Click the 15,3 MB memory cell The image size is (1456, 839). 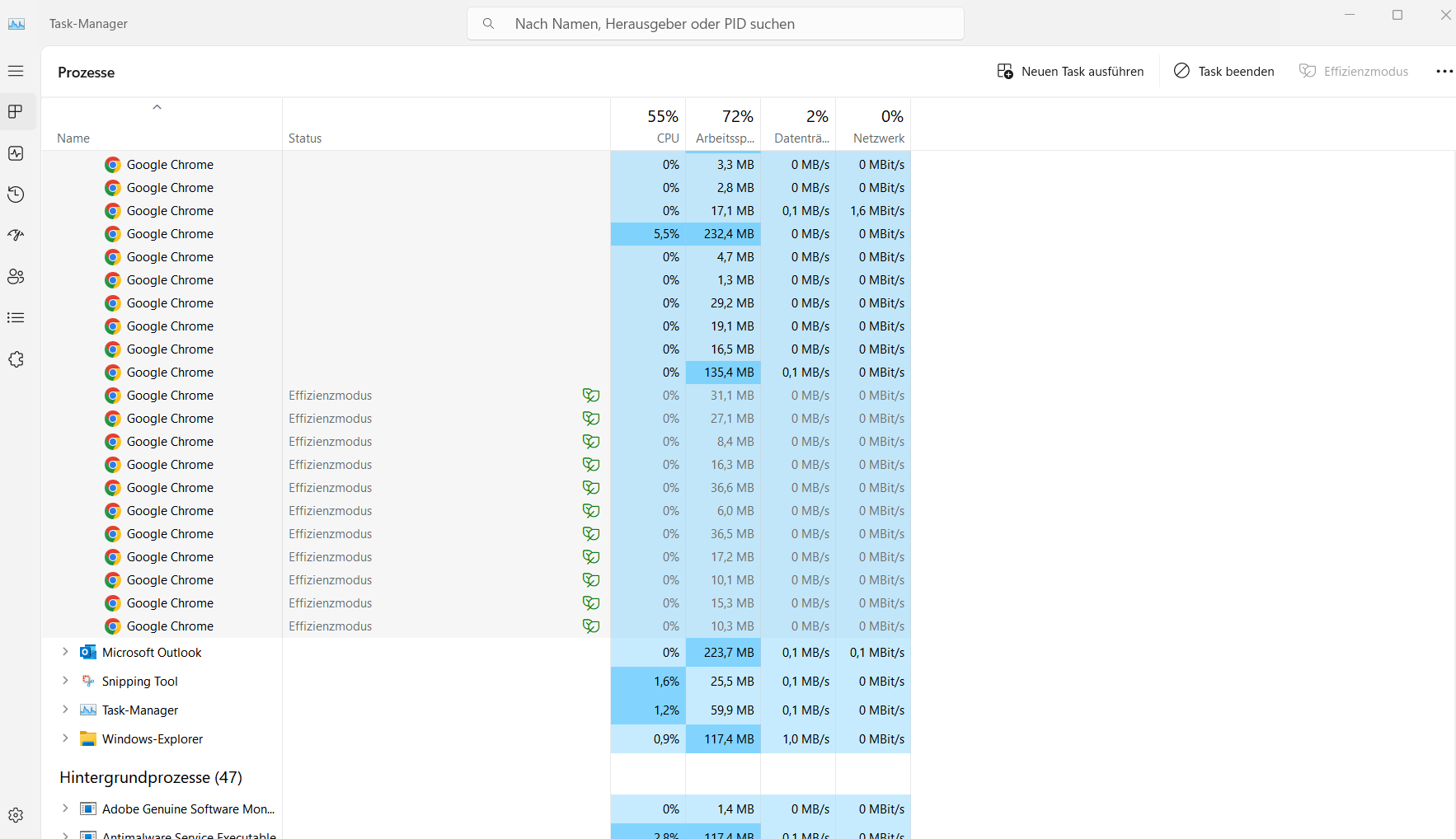723,603
